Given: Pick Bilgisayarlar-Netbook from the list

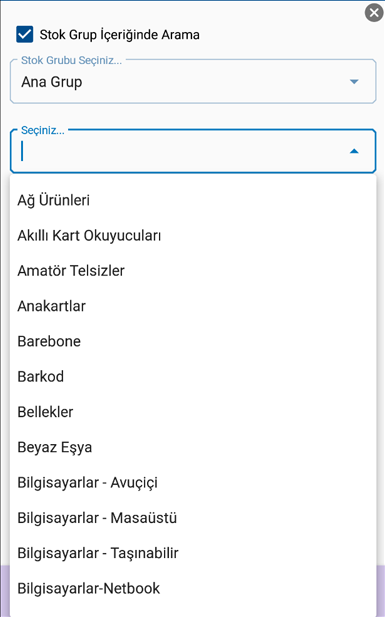Looking at the screenshot, I should tap(193, 588).
